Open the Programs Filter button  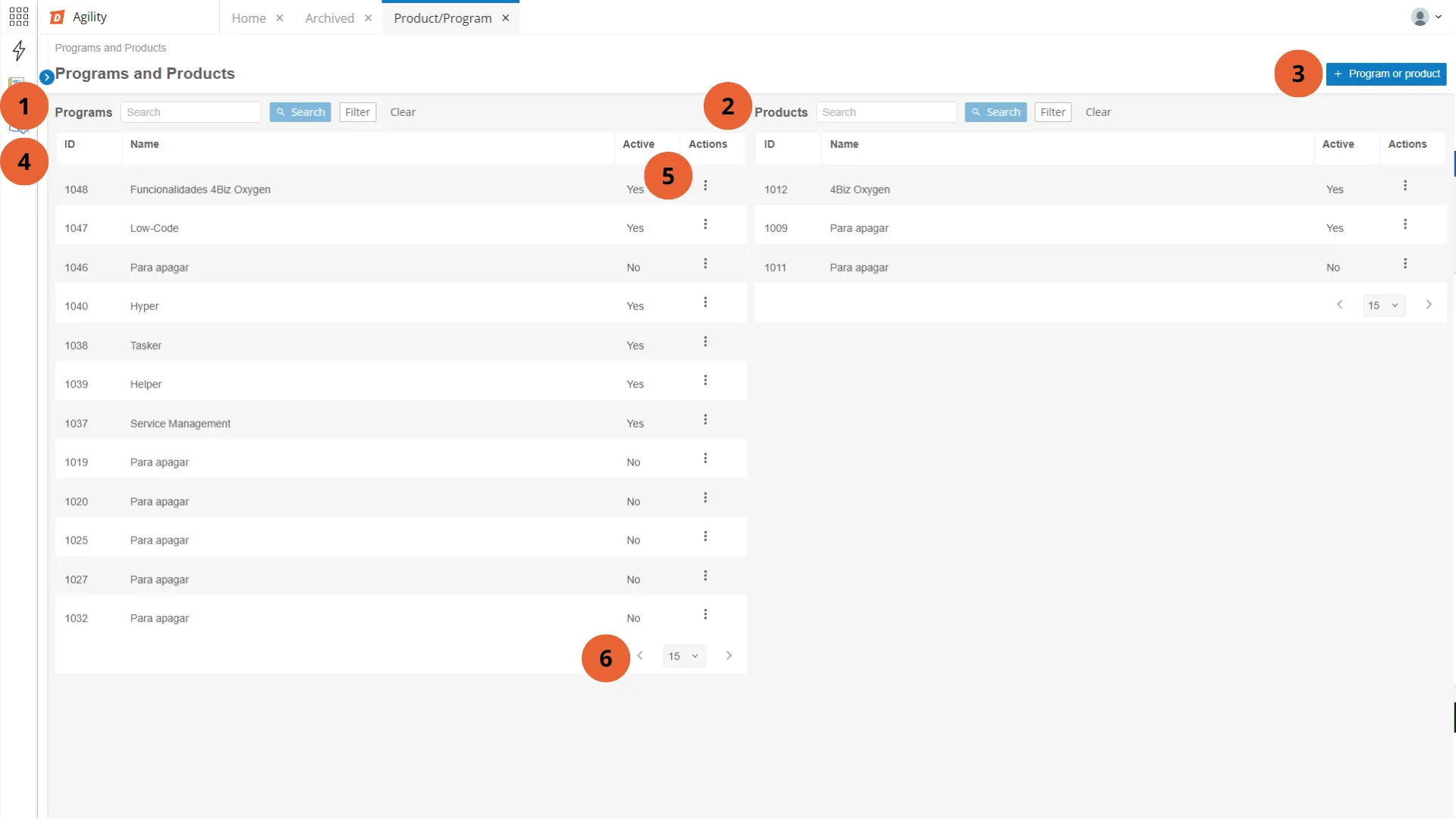[x=357, y=112]
